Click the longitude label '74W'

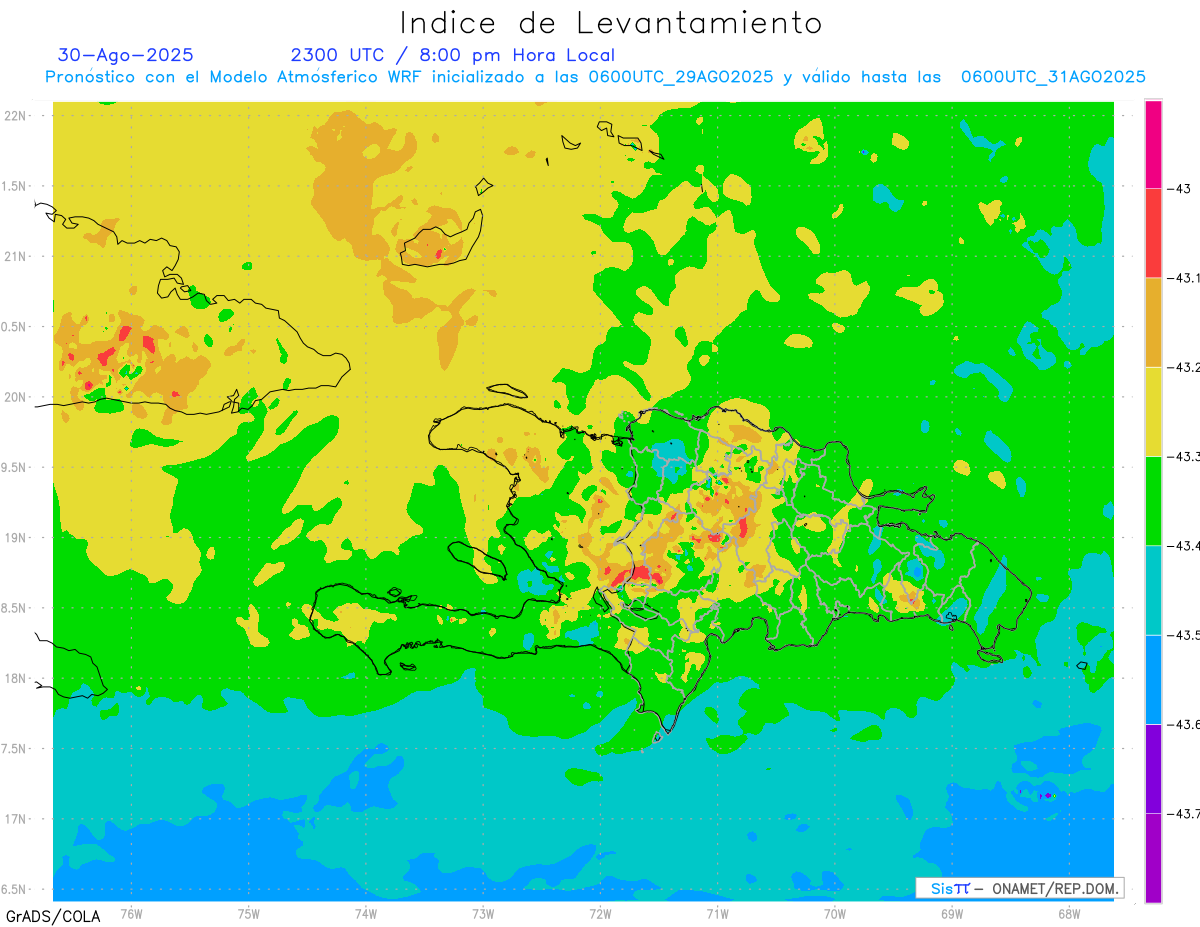[366, 913]
